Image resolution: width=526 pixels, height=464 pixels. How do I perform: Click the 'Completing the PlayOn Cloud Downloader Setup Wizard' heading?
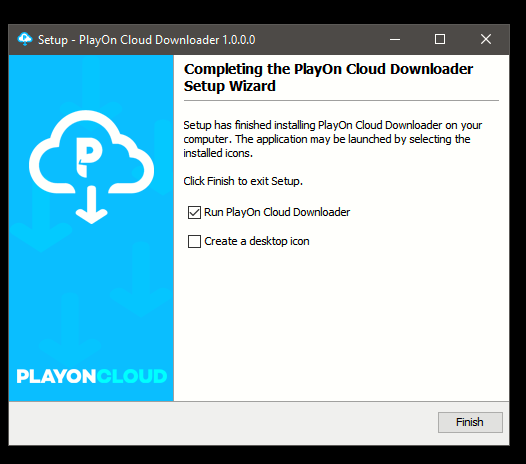(328, 78)
